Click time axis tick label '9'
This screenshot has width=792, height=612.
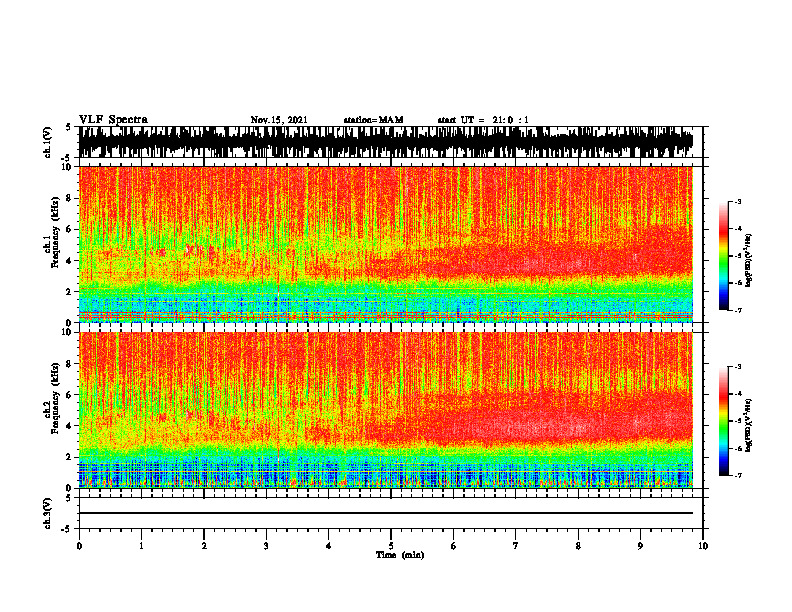(x=640, y=546)
